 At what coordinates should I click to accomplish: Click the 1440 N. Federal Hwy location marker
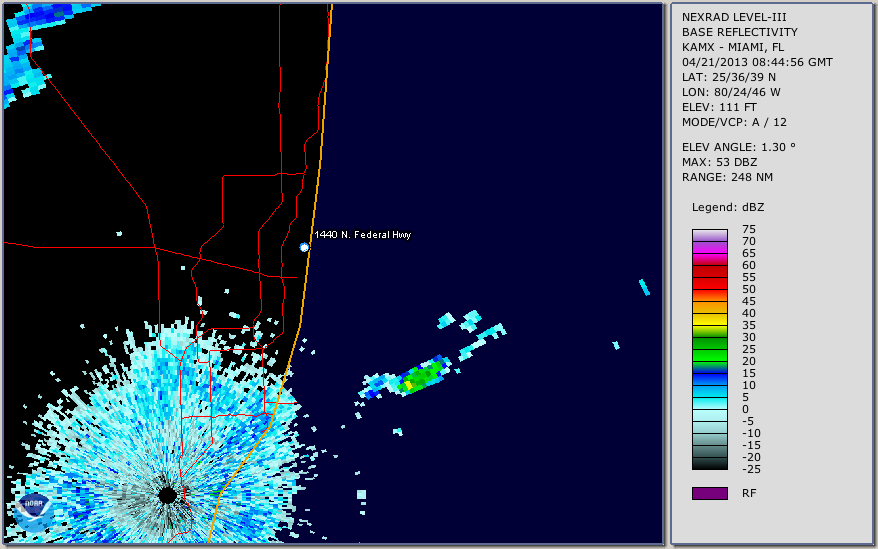point(304,247)
